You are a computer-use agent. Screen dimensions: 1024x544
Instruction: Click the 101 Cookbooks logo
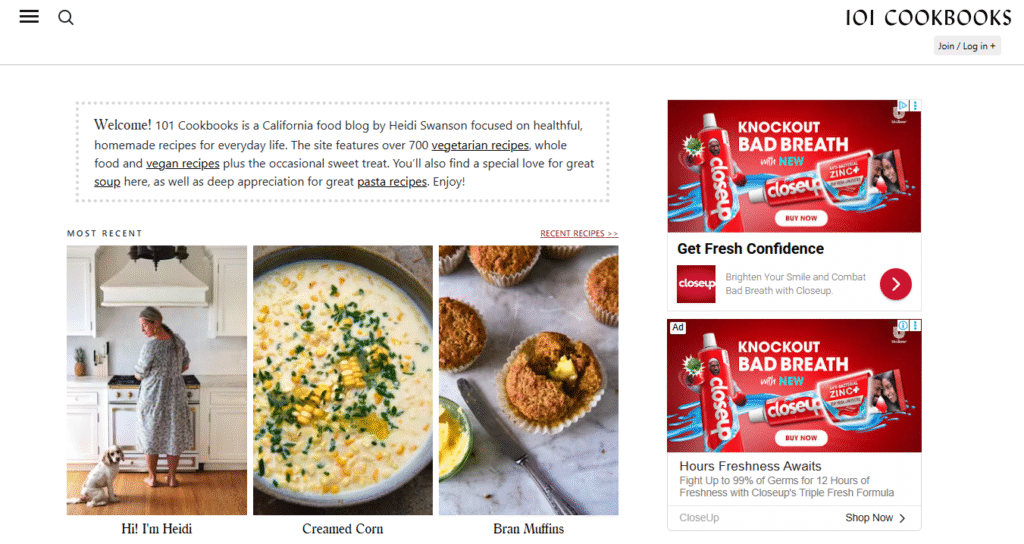(928, 18)
